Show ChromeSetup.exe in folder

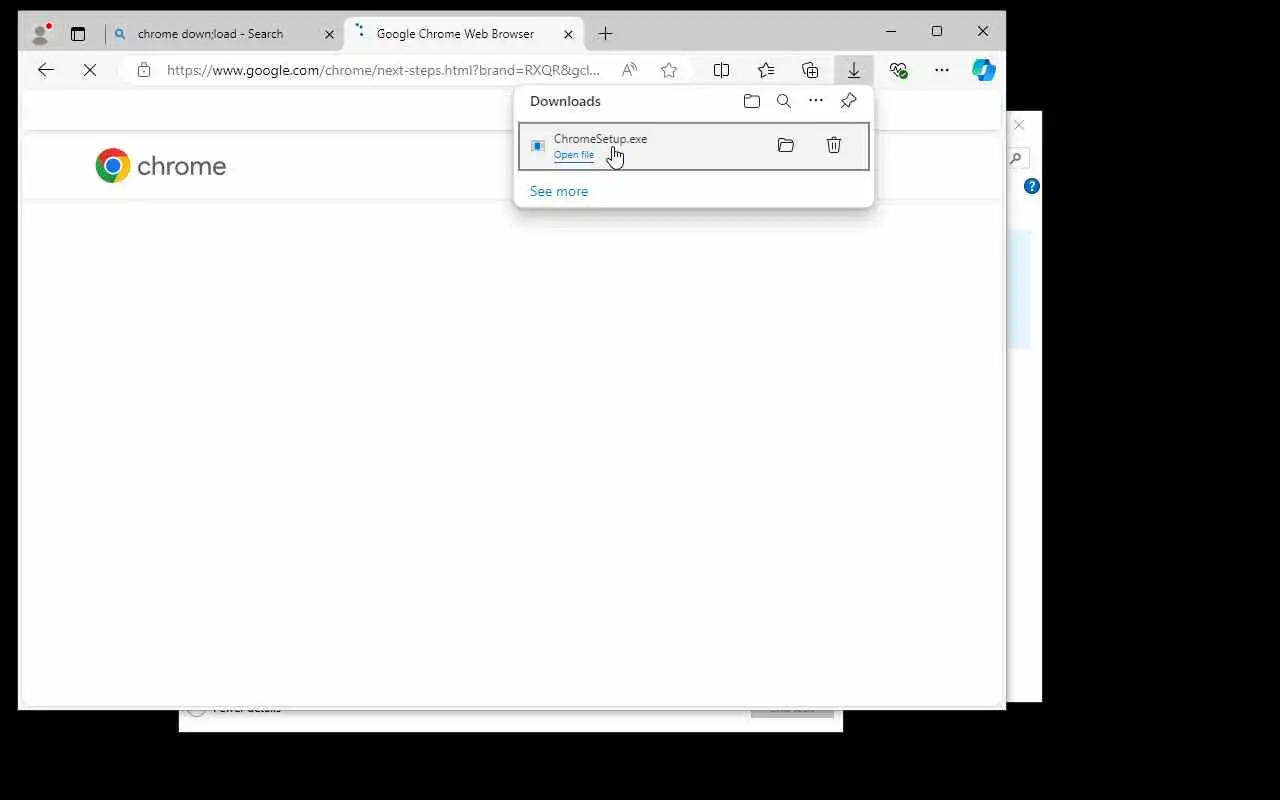click(x=786, y=145)
